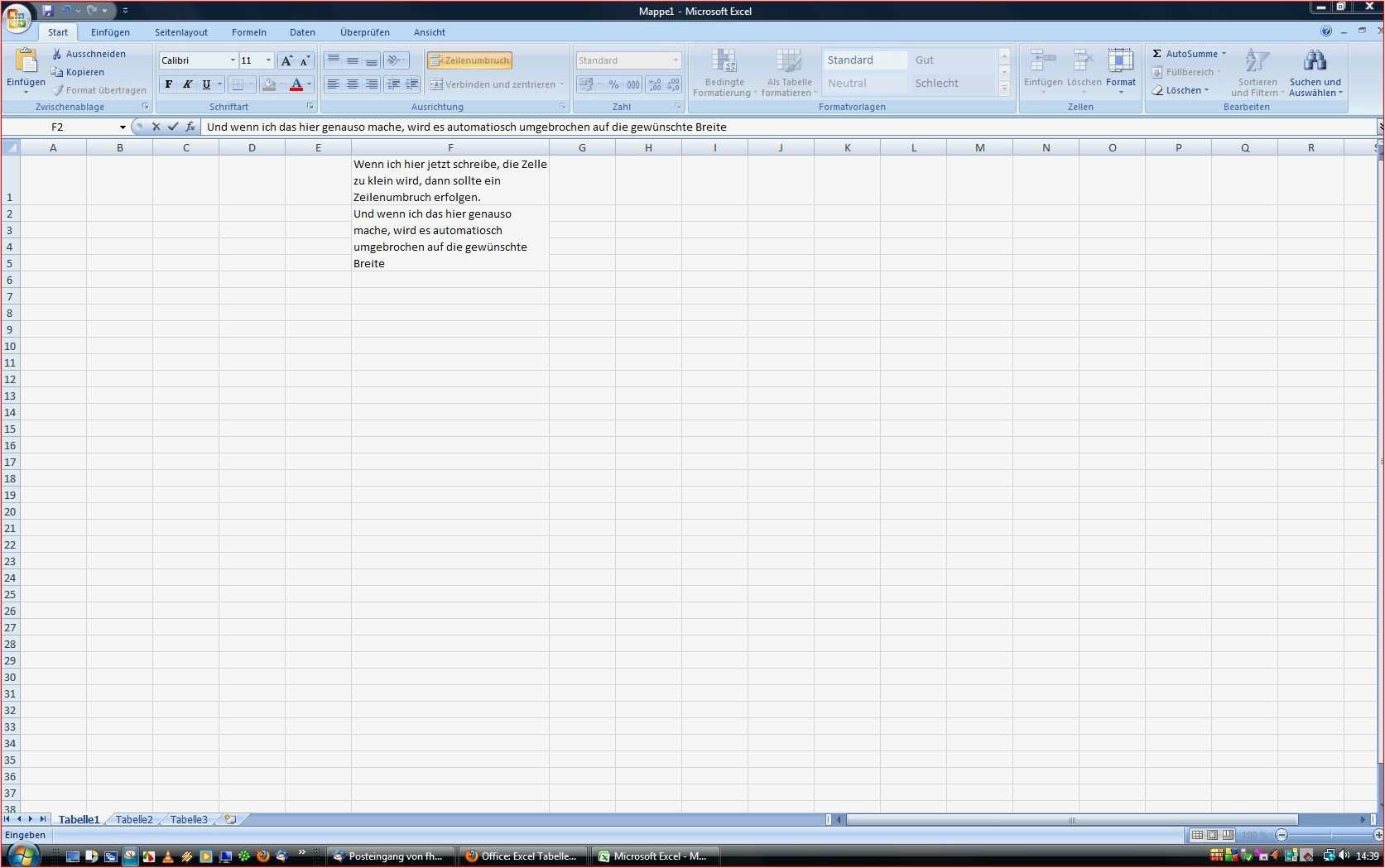This screenshot has width=1385, height=868.
Task: Toggle italic formatting with the K button
Action: tap(188, 84)
